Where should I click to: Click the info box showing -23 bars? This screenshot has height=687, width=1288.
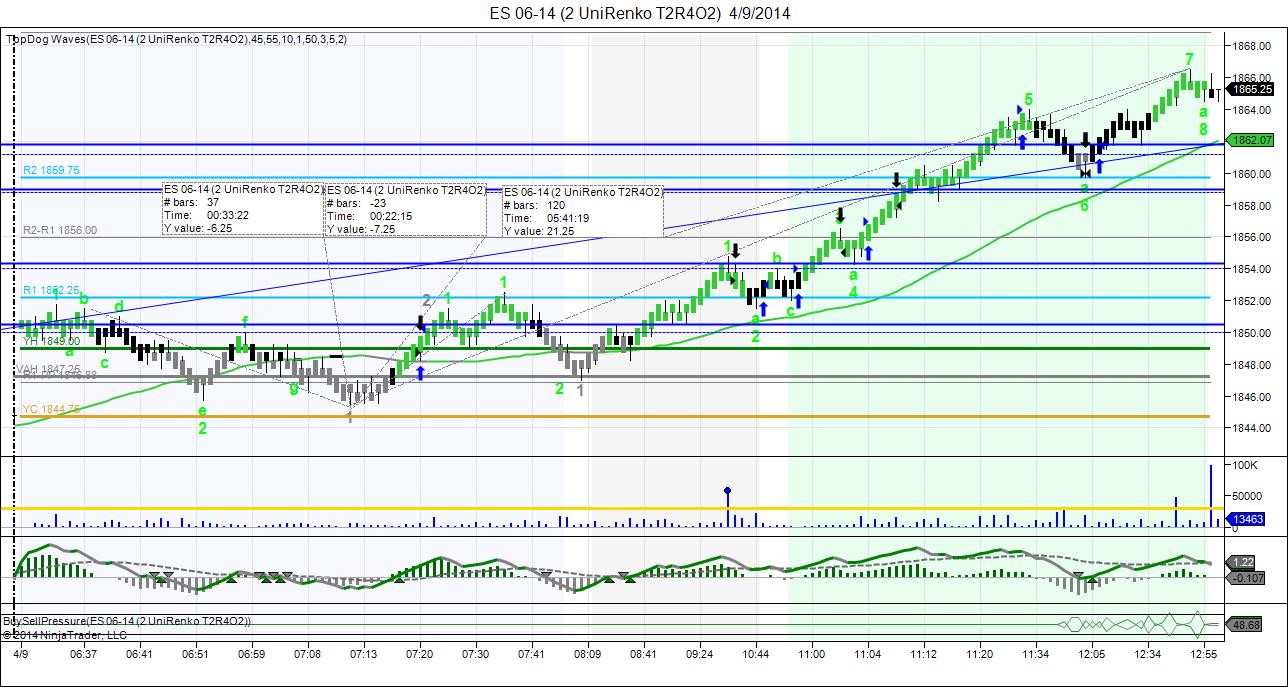(406, 209)
